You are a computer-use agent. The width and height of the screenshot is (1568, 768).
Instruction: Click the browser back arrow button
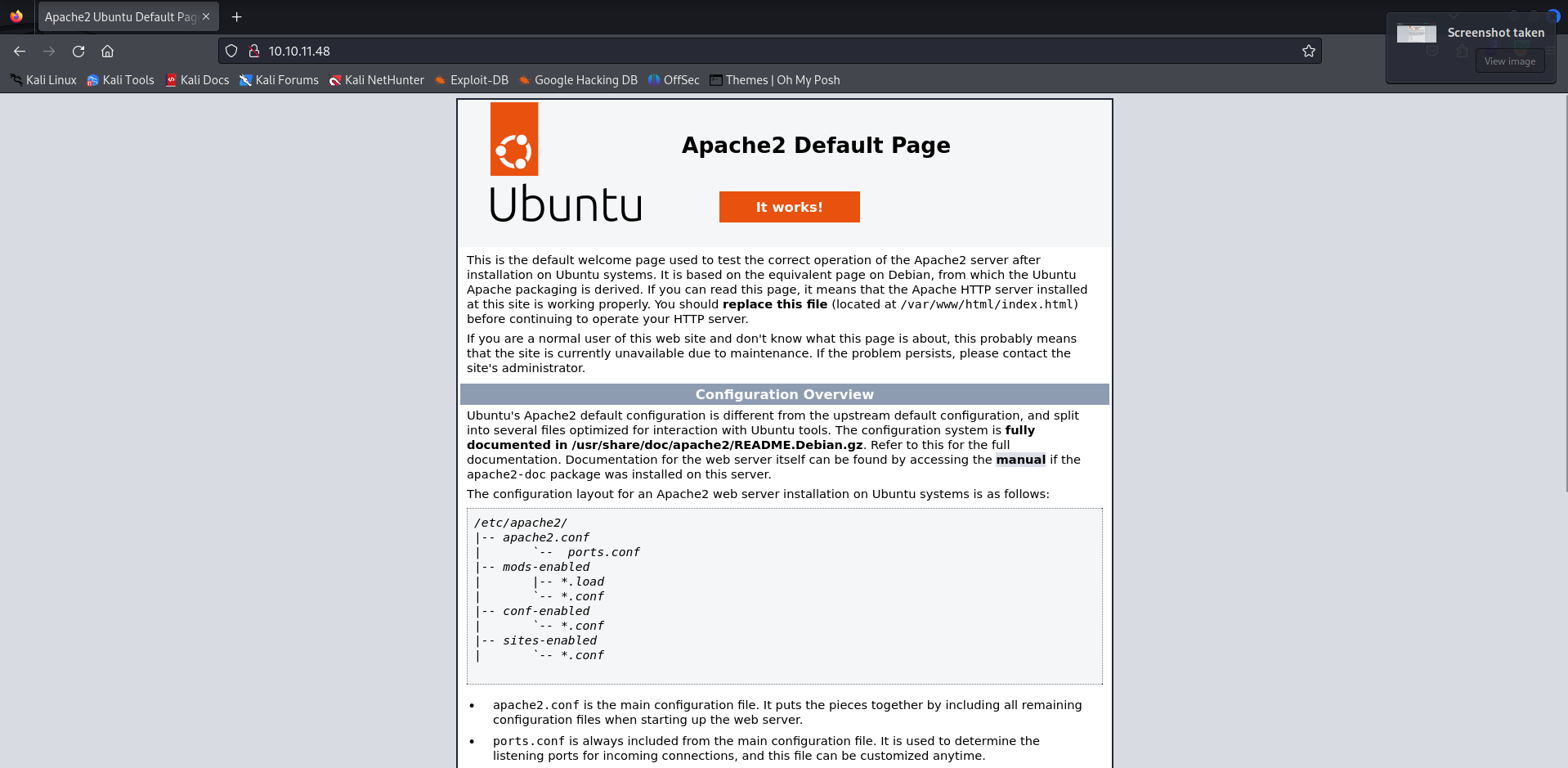pyautogui.click(x=20, y=51)
